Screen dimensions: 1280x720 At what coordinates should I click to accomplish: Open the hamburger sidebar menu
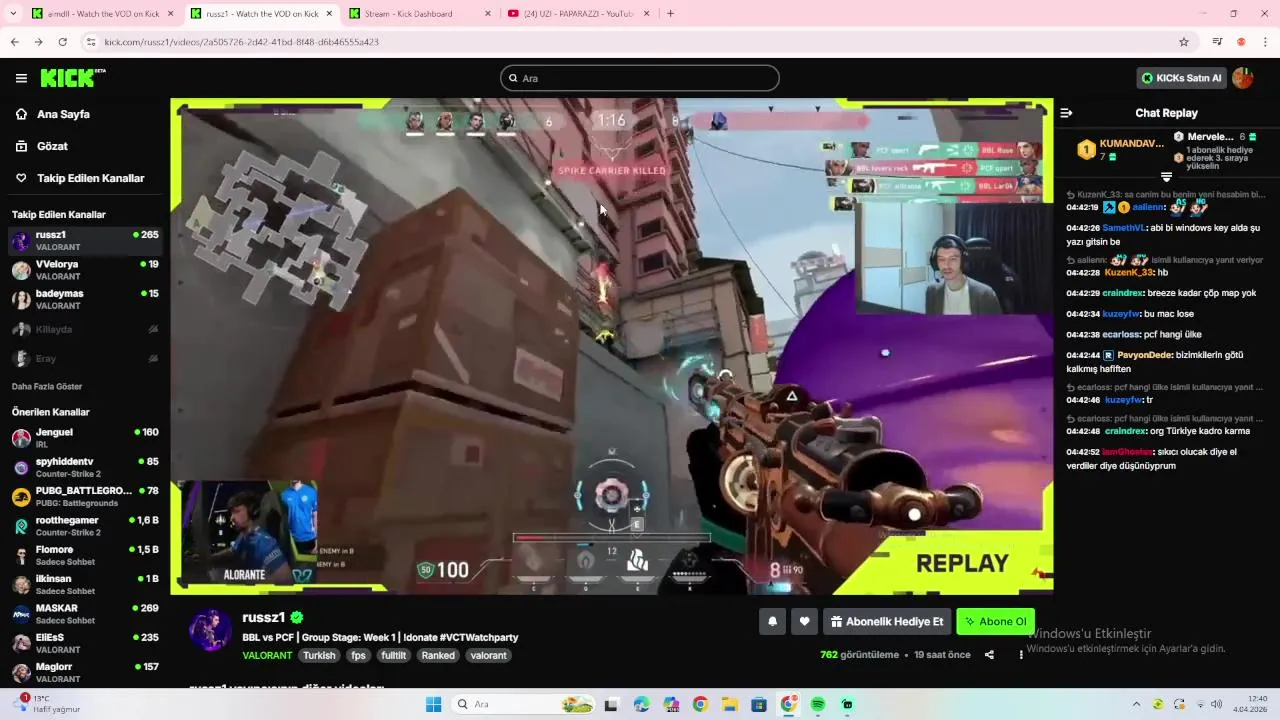(21, 78)
